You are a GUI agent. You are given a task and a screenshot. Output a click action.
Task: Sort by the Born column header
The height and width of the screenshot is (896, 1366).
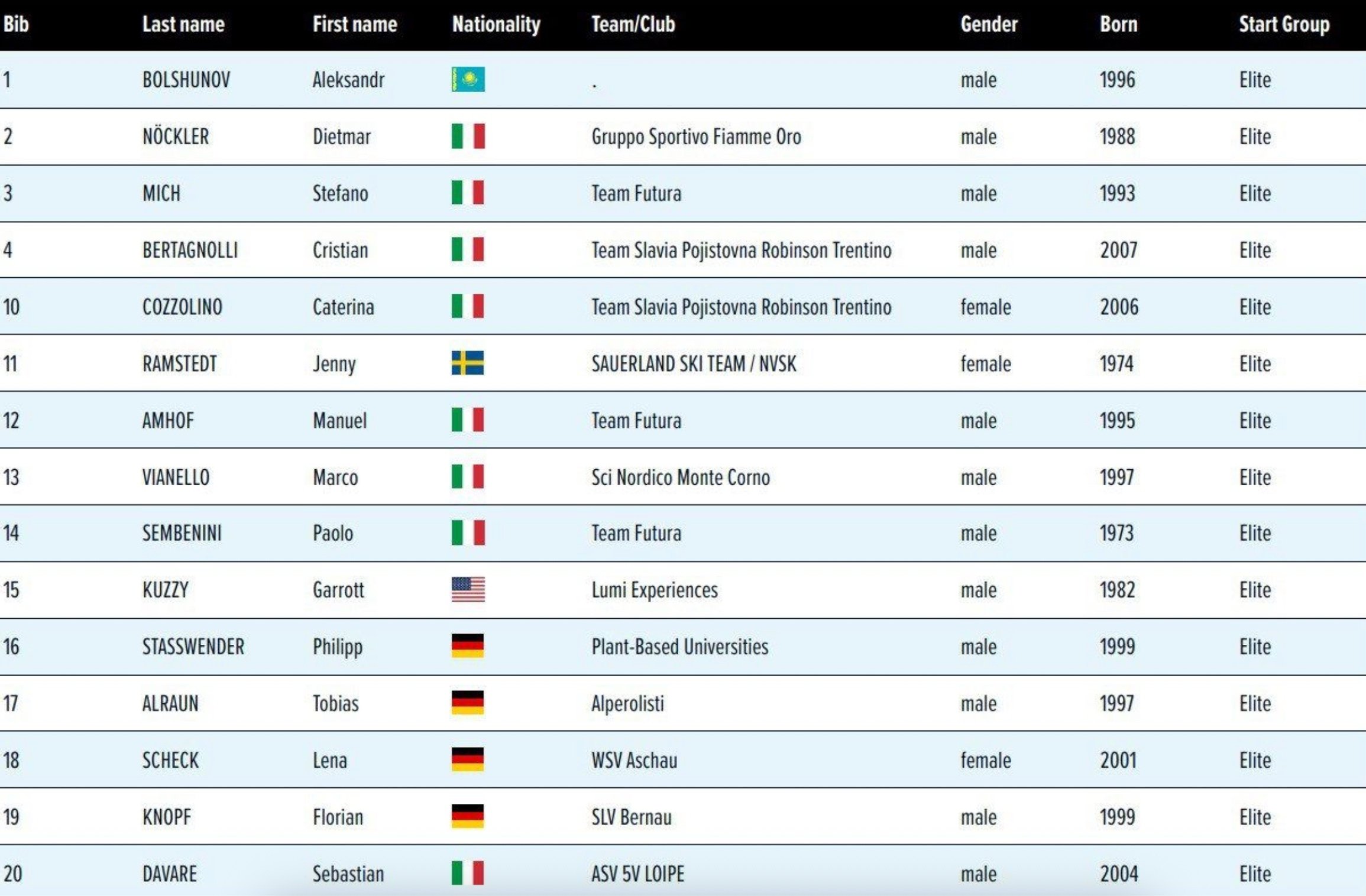(x=1118, y=24)
